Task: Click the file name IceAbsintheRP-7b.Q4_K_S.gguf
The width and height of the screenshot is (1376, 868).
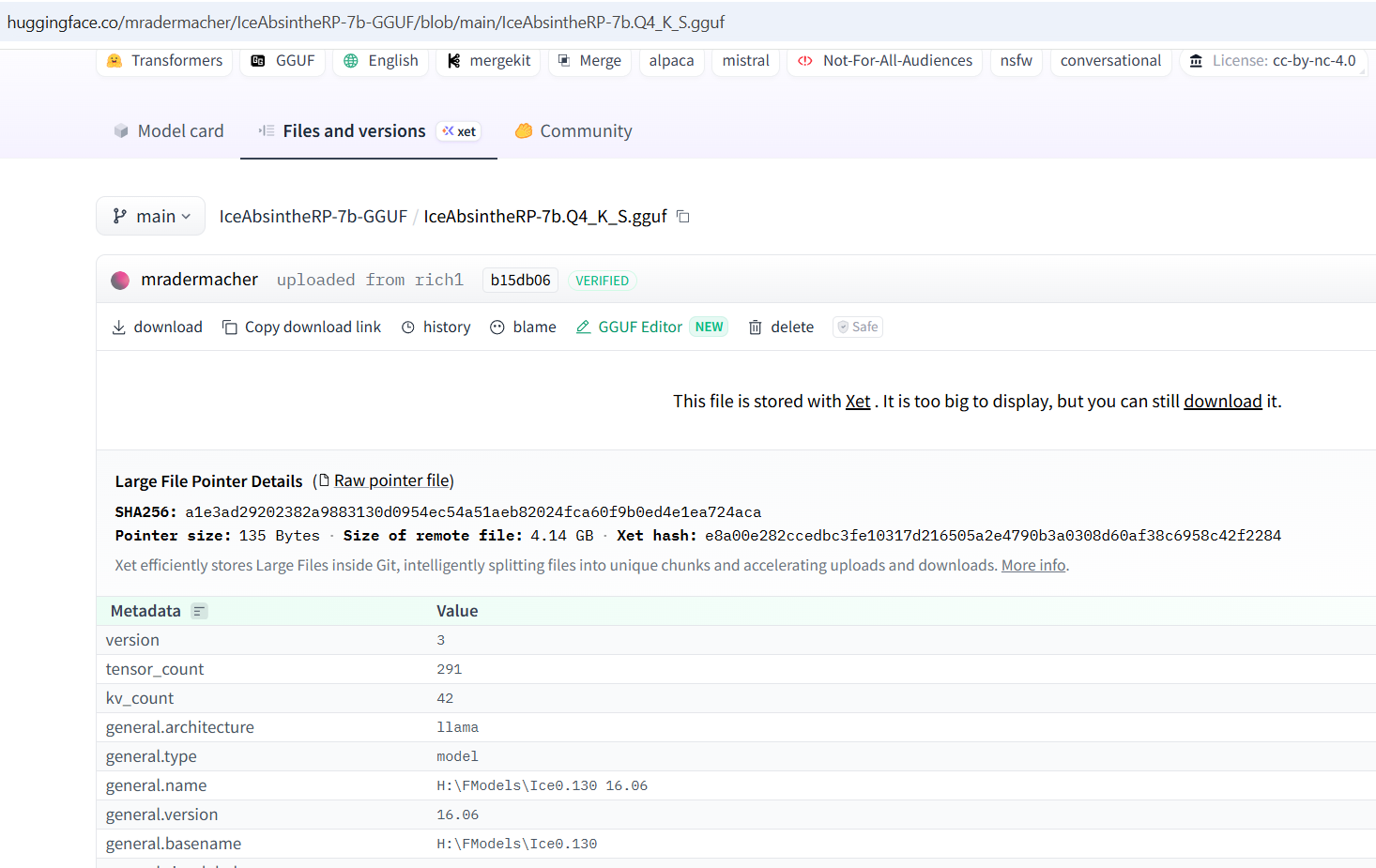Action: click(545, 217)
